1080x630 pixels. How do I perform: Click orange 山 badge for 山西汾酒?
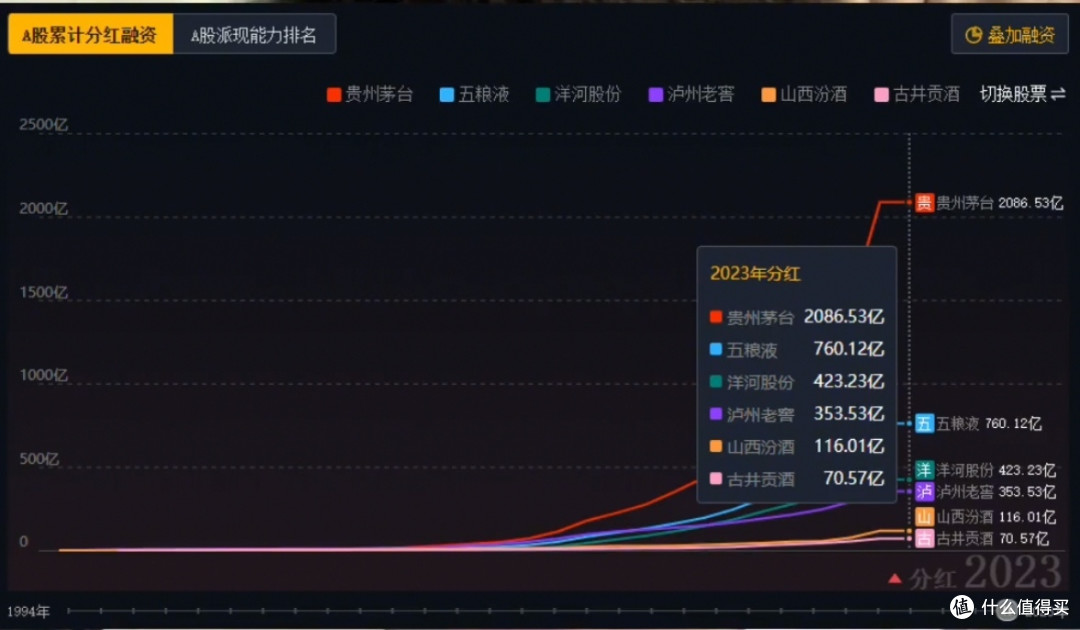924,516
